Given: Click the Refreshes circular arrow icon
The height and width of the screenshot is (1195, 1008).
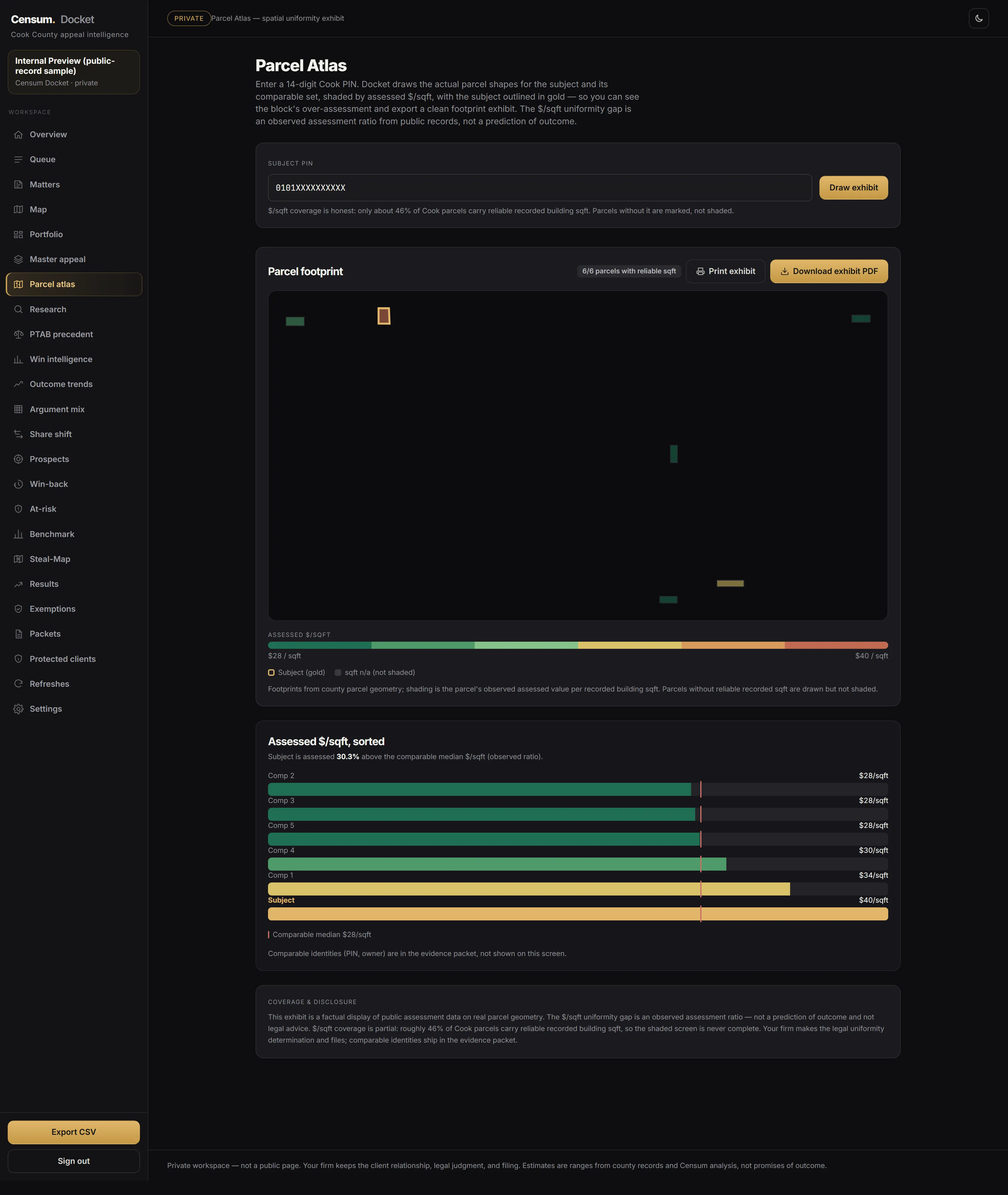Looking at the screenshot, I should tap(18, 683).
